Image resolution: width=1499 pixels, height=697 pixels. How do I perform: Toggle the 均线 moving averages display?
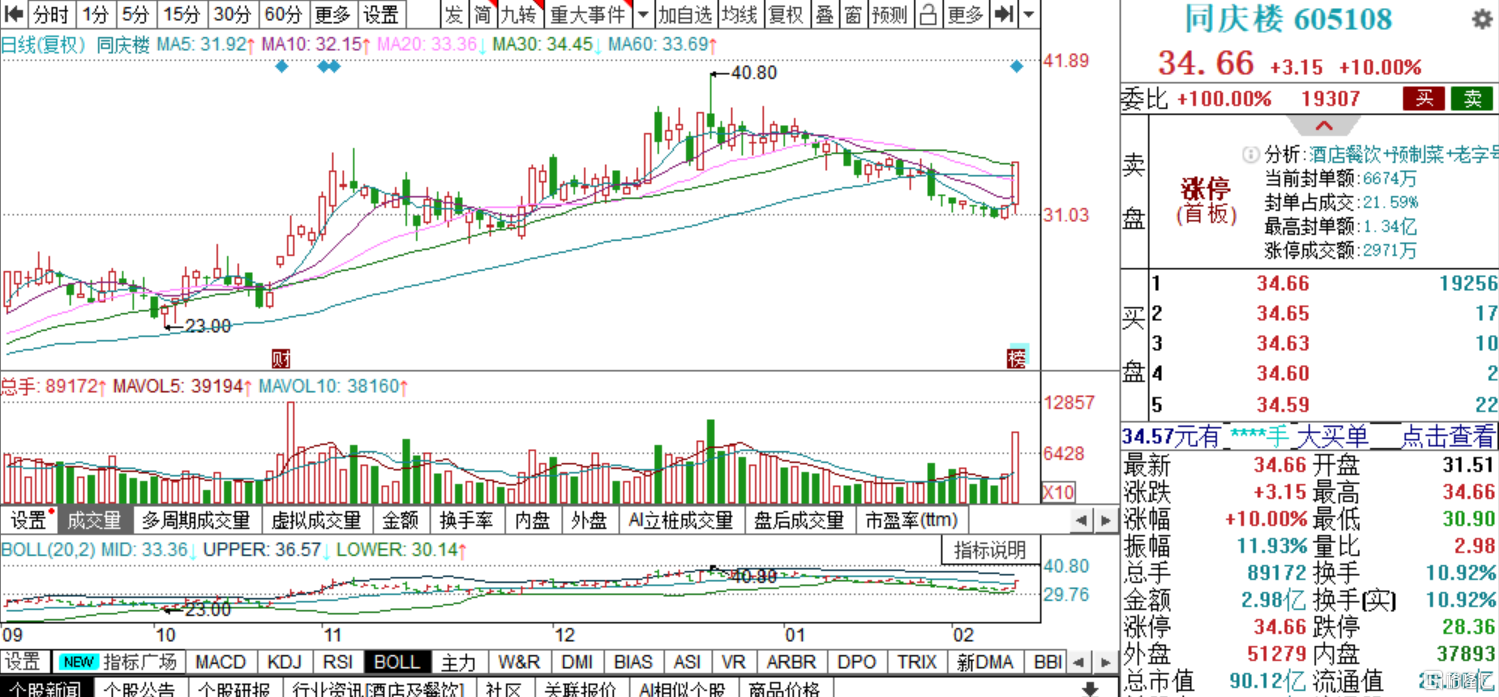740,14
